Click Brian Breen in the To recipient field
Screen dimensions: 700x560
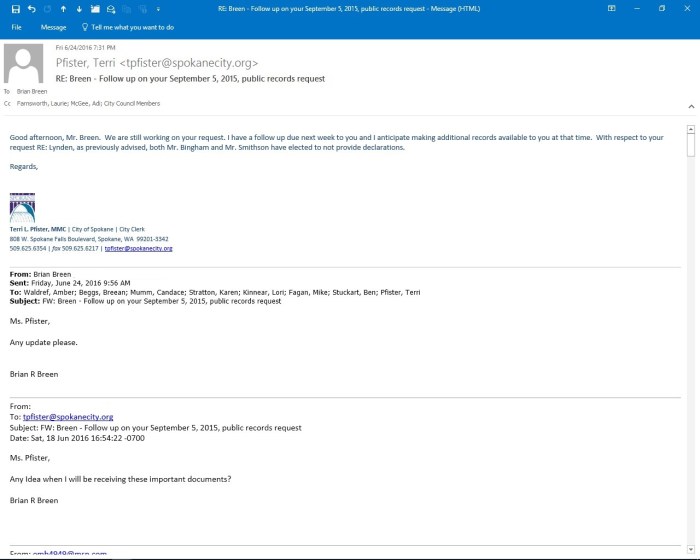coord(33,91)
